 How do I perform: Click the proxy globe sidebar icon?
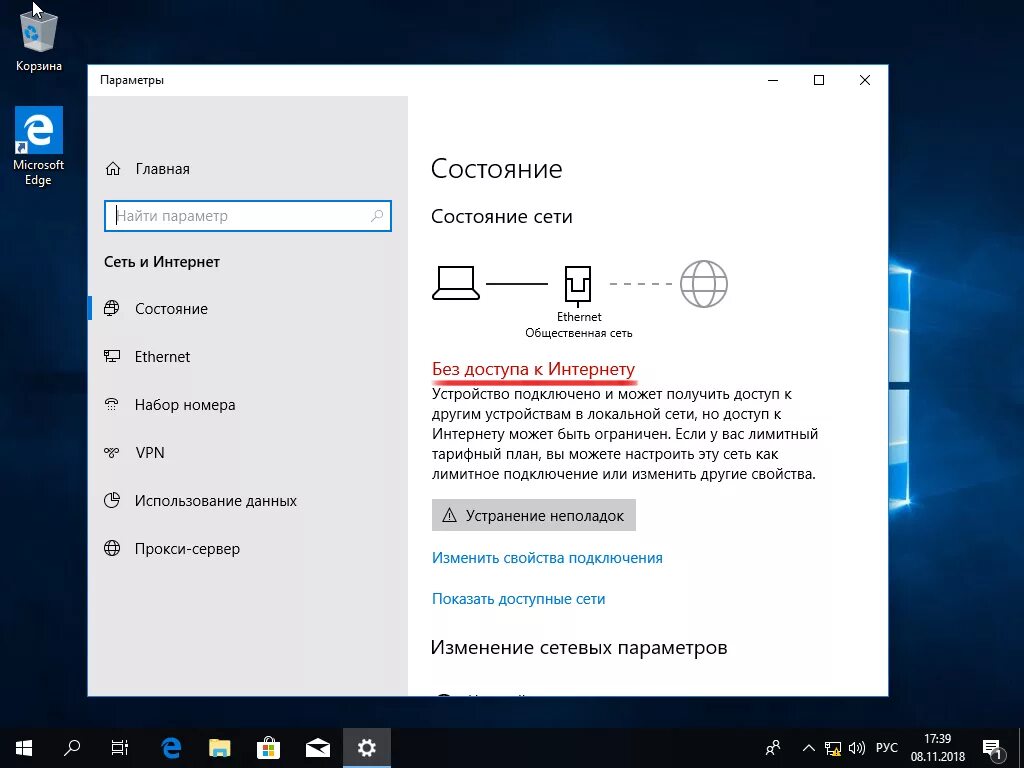coord(112,548)
